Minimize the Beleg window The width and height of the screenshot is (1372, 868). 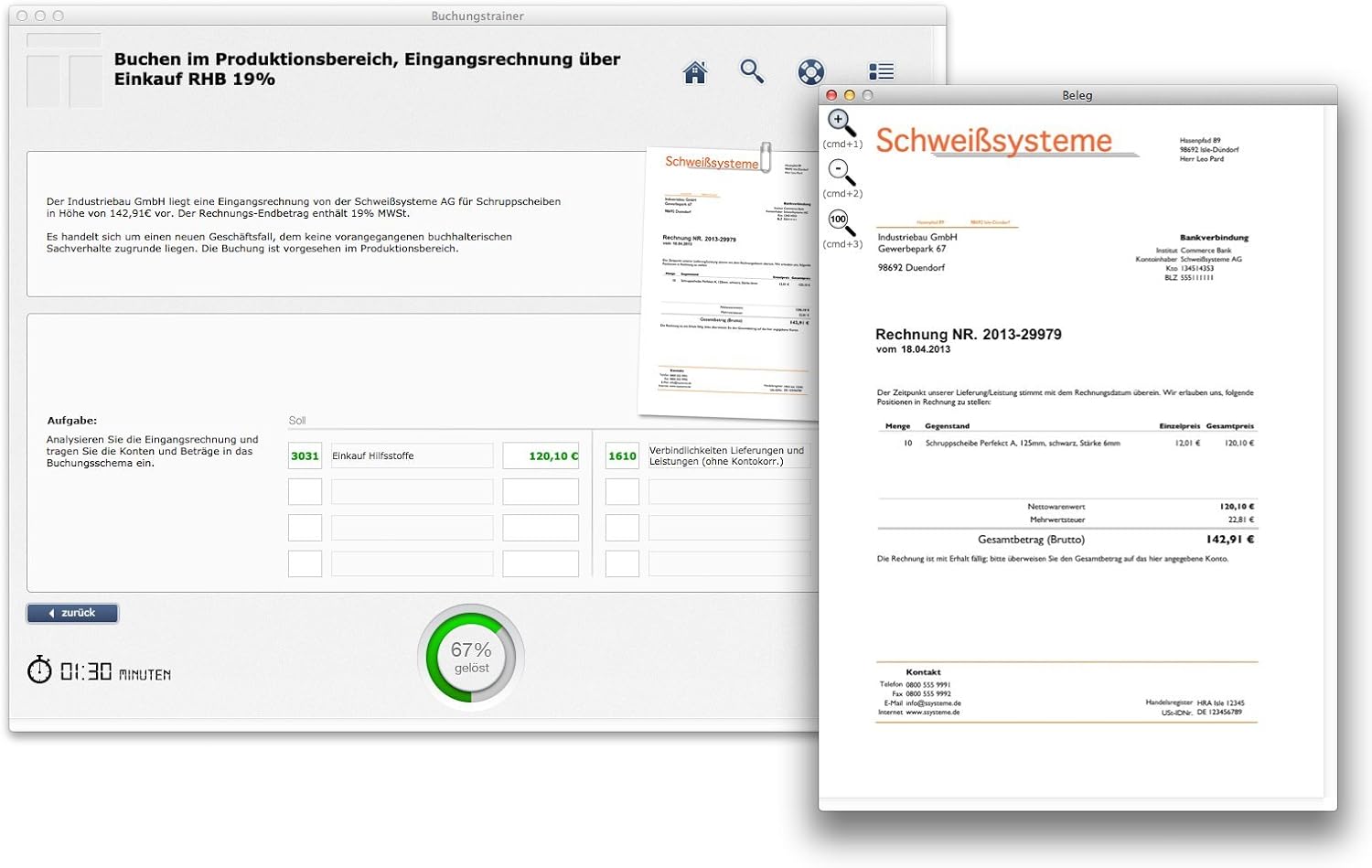tap(851, 94)
